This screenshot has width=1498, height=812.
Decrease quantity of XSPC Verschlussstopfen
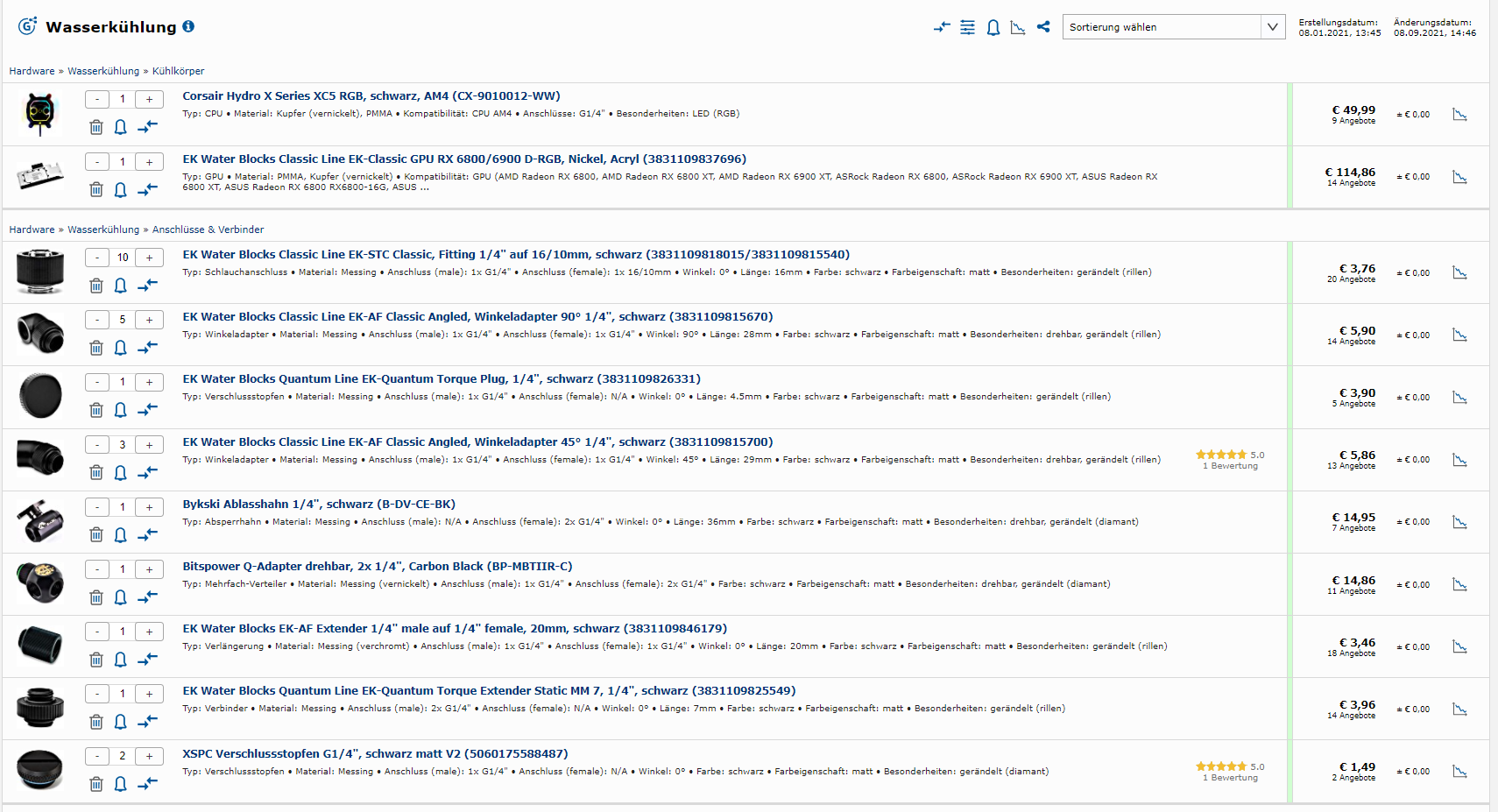97,756
